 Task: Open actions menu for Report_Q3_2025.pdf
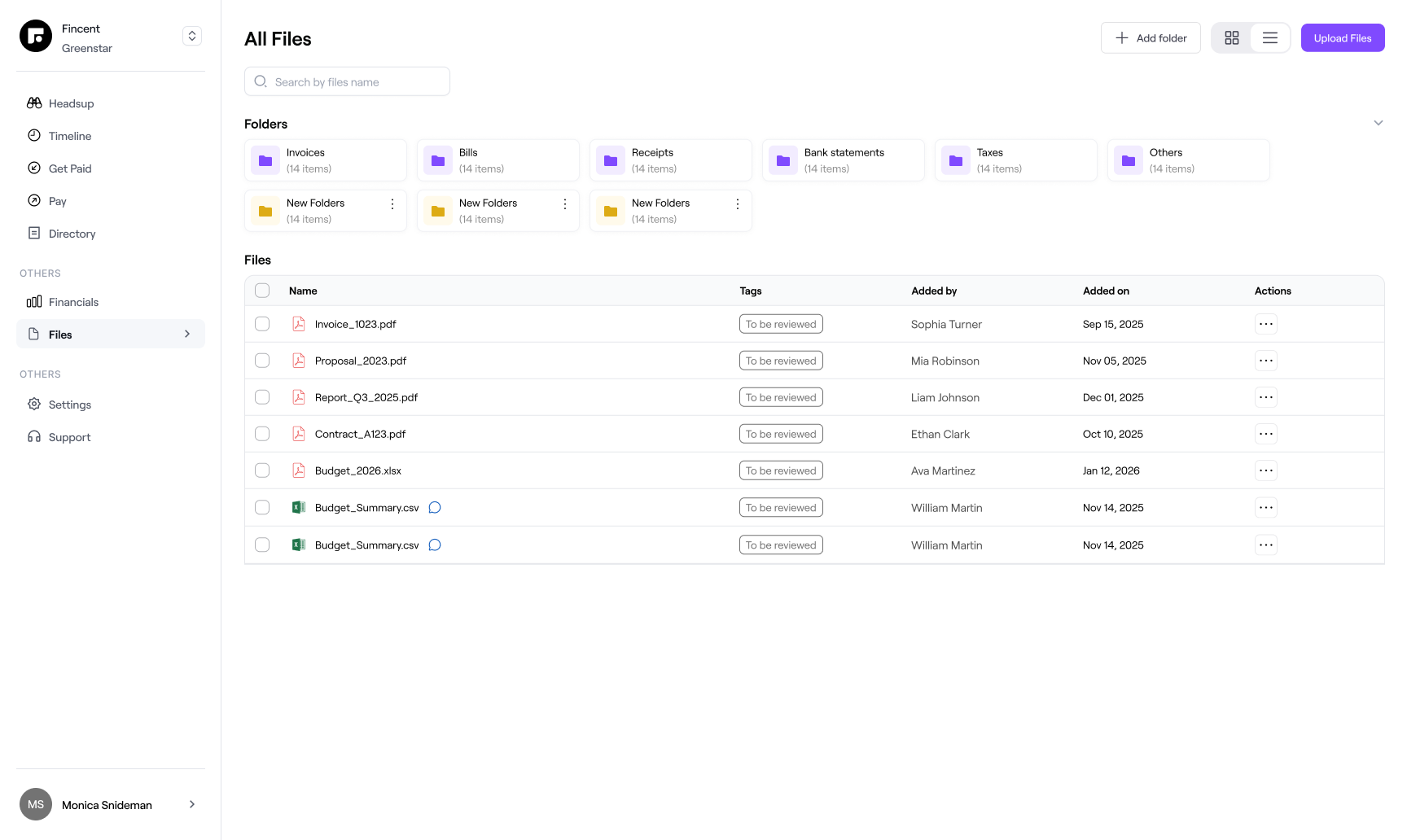(x=1266, y=397)
